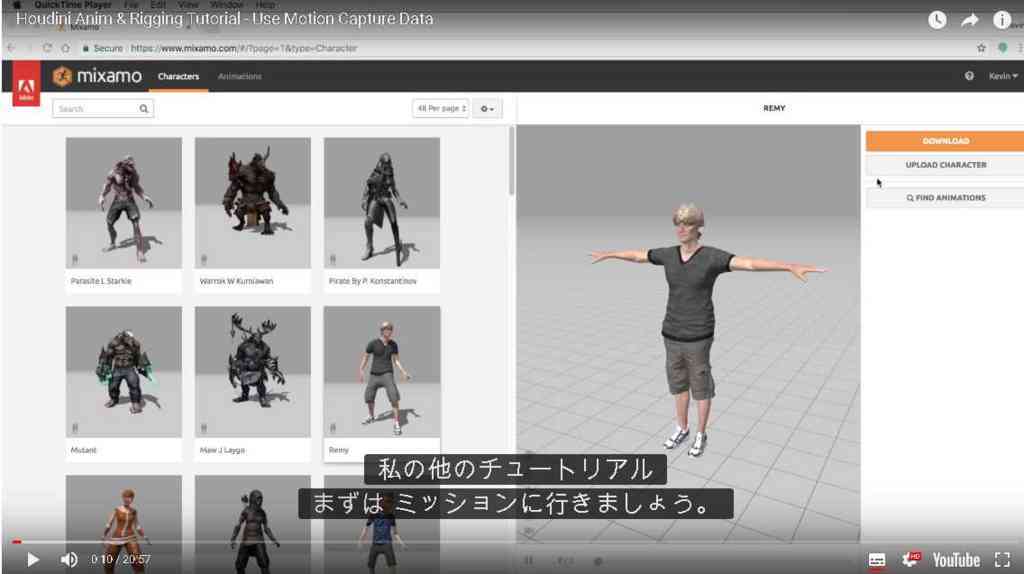Click the browser reload icon
1024x574 pixels.
47,48
